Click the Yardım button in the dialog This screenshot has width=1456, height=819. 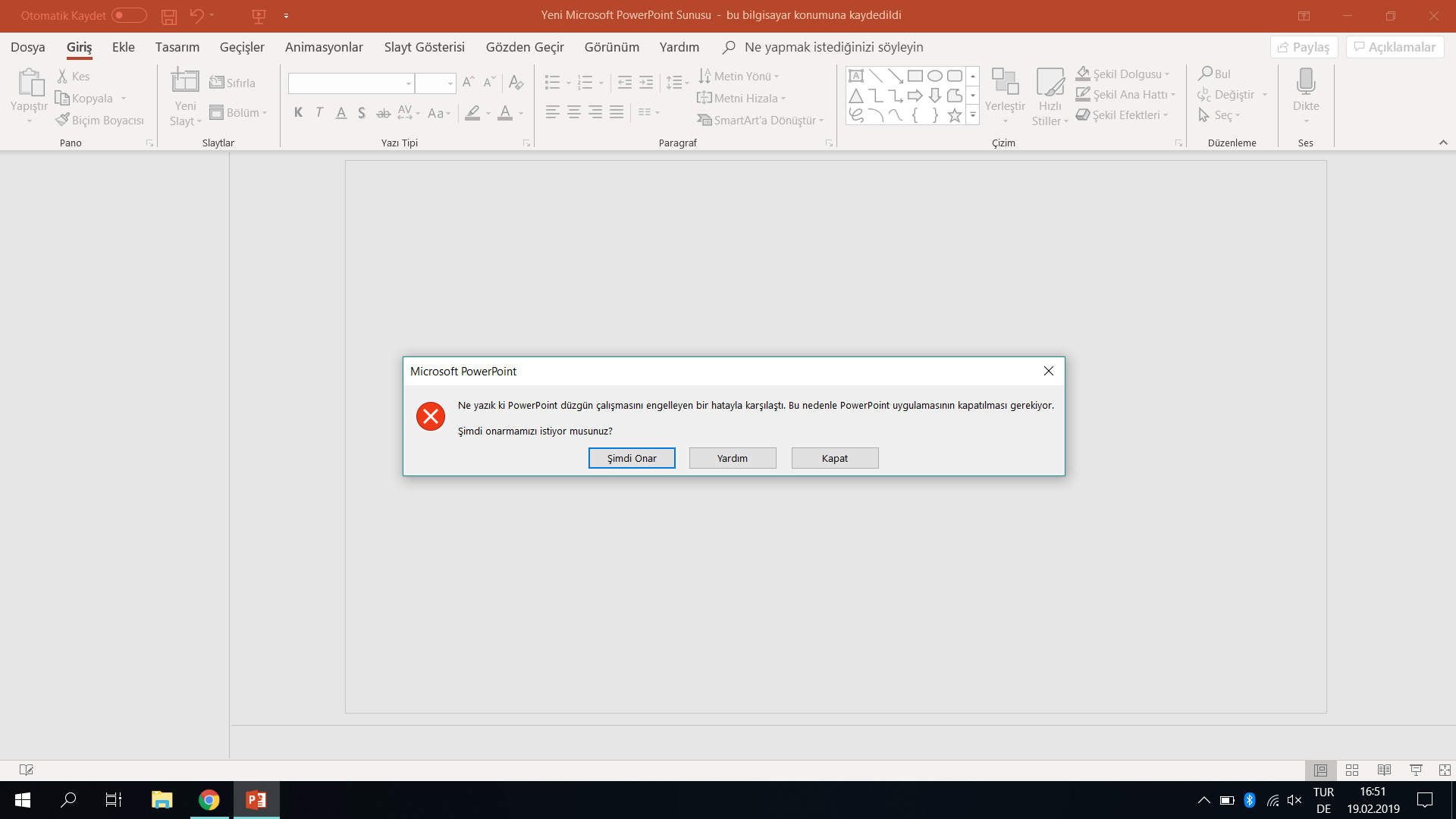coord(733,458)
